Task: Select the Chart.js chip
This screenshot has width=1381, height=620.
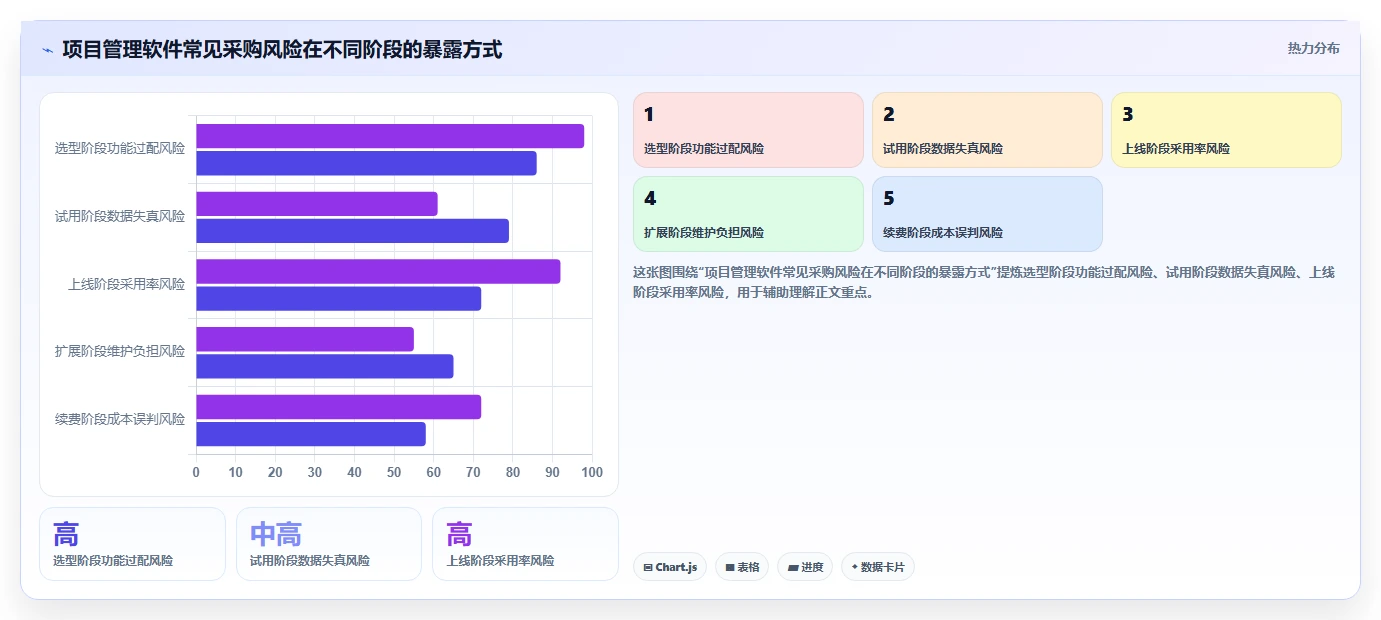Action: 670,567
